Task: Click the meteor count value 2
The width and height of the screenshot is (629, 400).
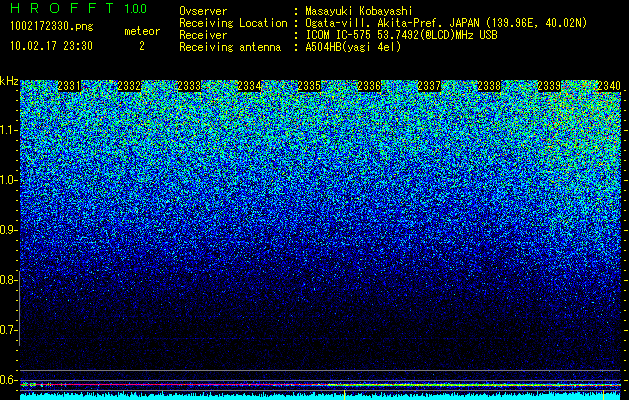Action: (x=142, y=46)
